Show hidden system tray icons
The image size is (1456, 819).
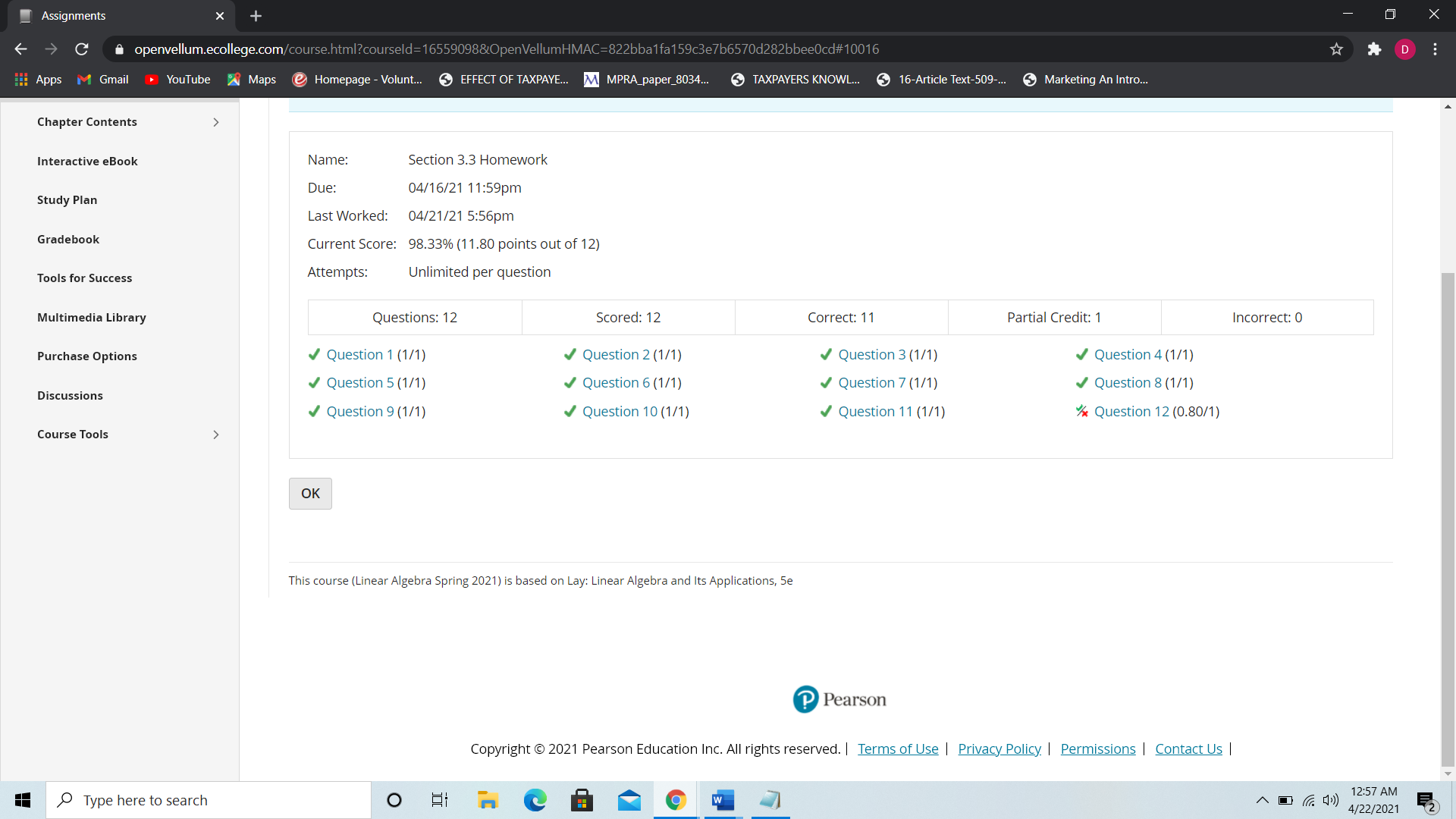pos(1262,800)
